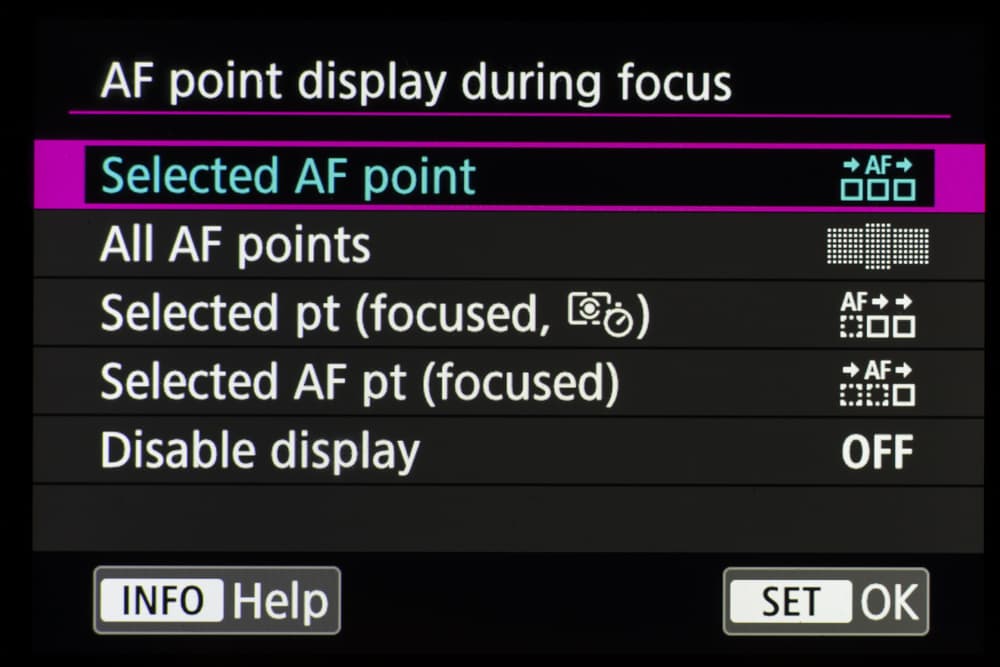This screenshot has height=667, width=1000.
Task: Open Help next to INFO
Action: [280, 601]
